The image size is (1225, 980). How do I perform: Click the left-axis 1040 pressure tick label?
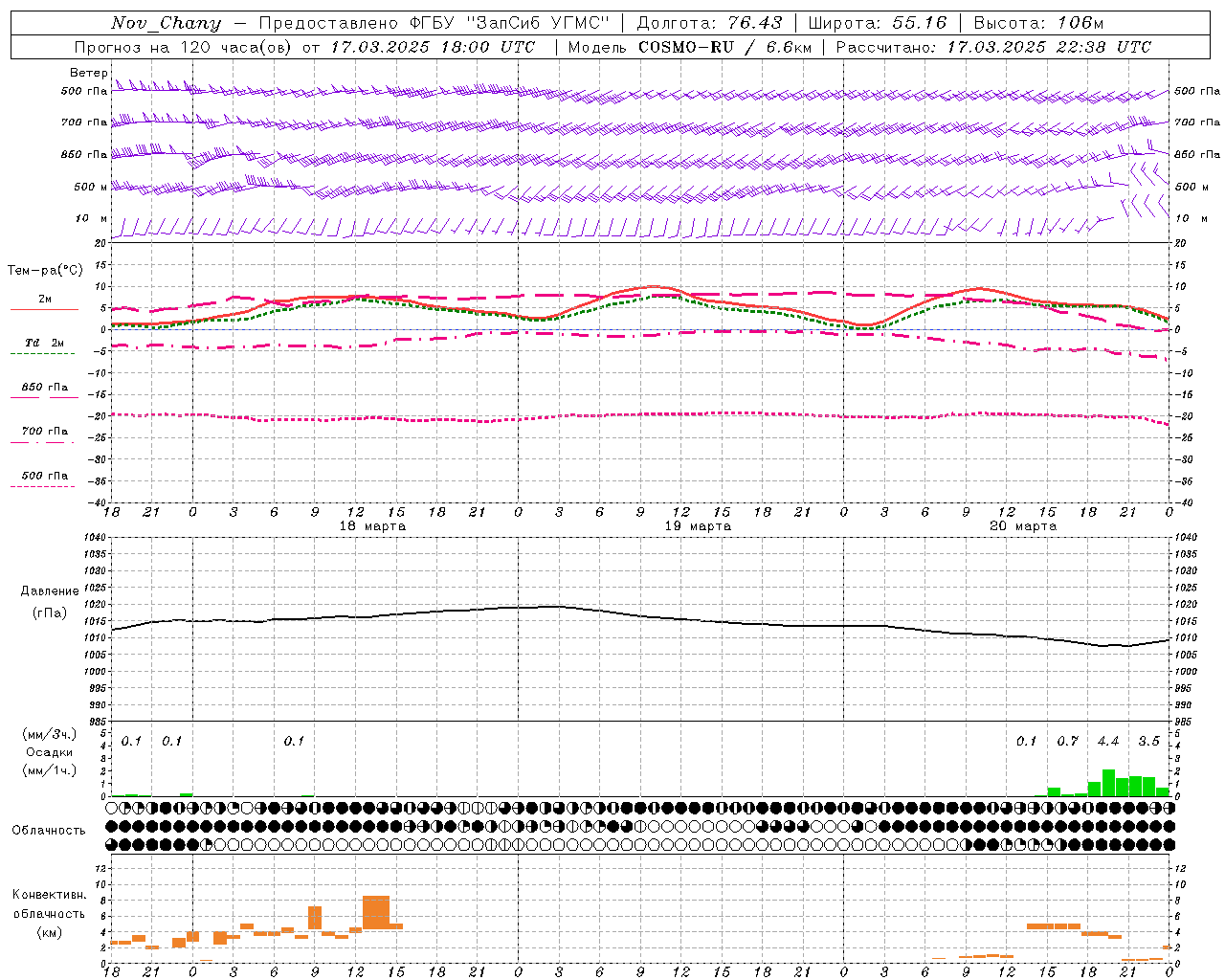pyautogui.click(x=94, y=538)
